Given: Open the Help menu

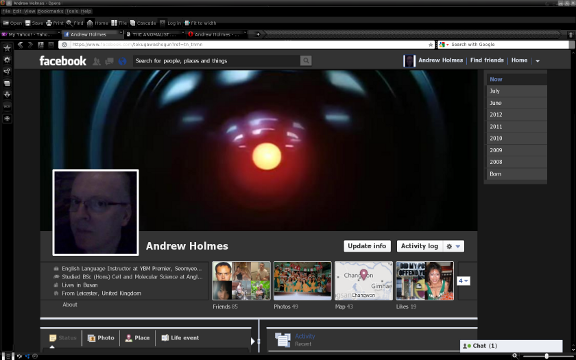Looking at the screenshot, I should tap(86, 11).
